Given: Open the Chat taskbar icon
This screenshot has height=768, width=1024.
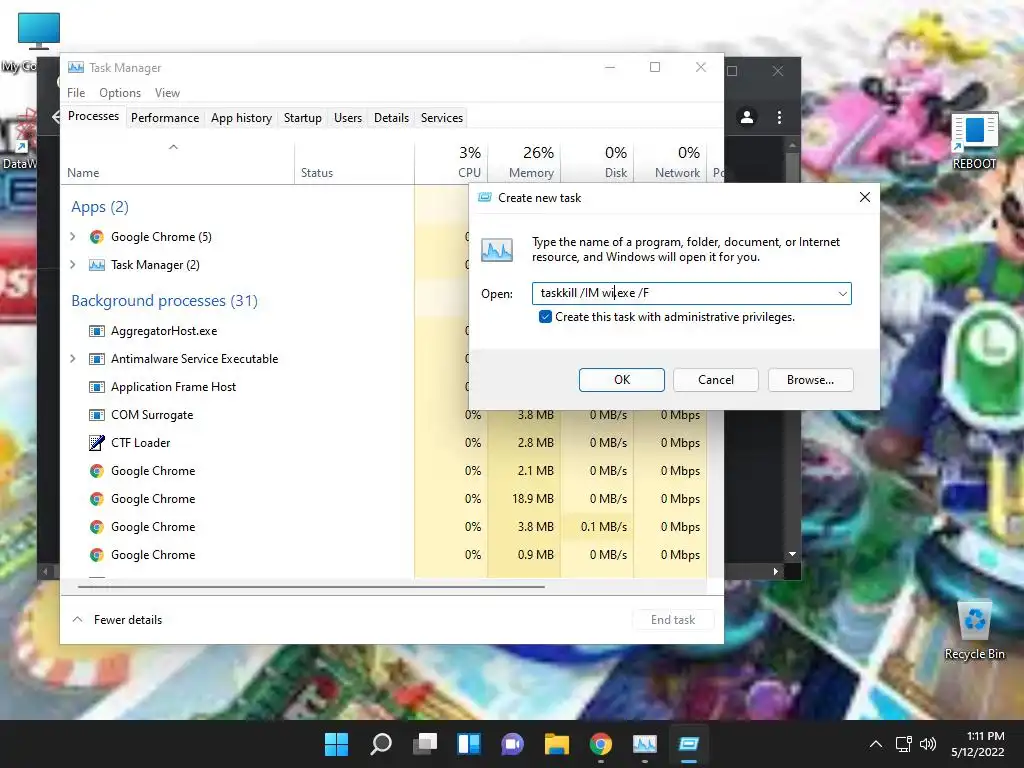Looking at the screenshot, I should click(513, 744).
